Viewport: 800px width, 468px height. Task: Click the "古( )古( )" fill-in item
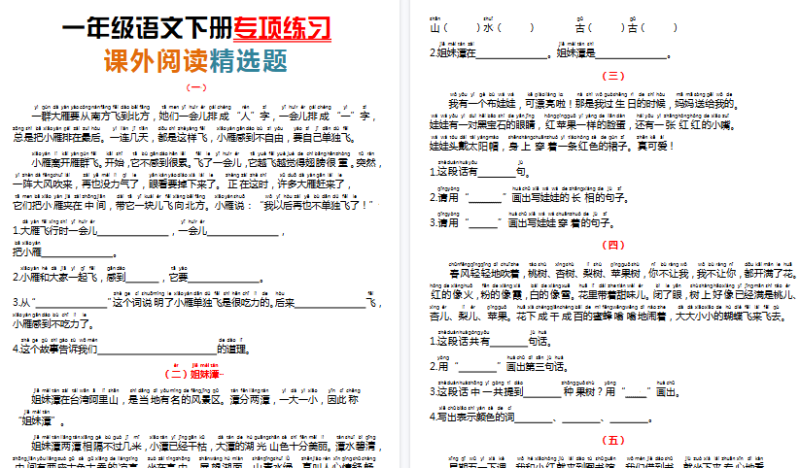[x=626, y=28]
